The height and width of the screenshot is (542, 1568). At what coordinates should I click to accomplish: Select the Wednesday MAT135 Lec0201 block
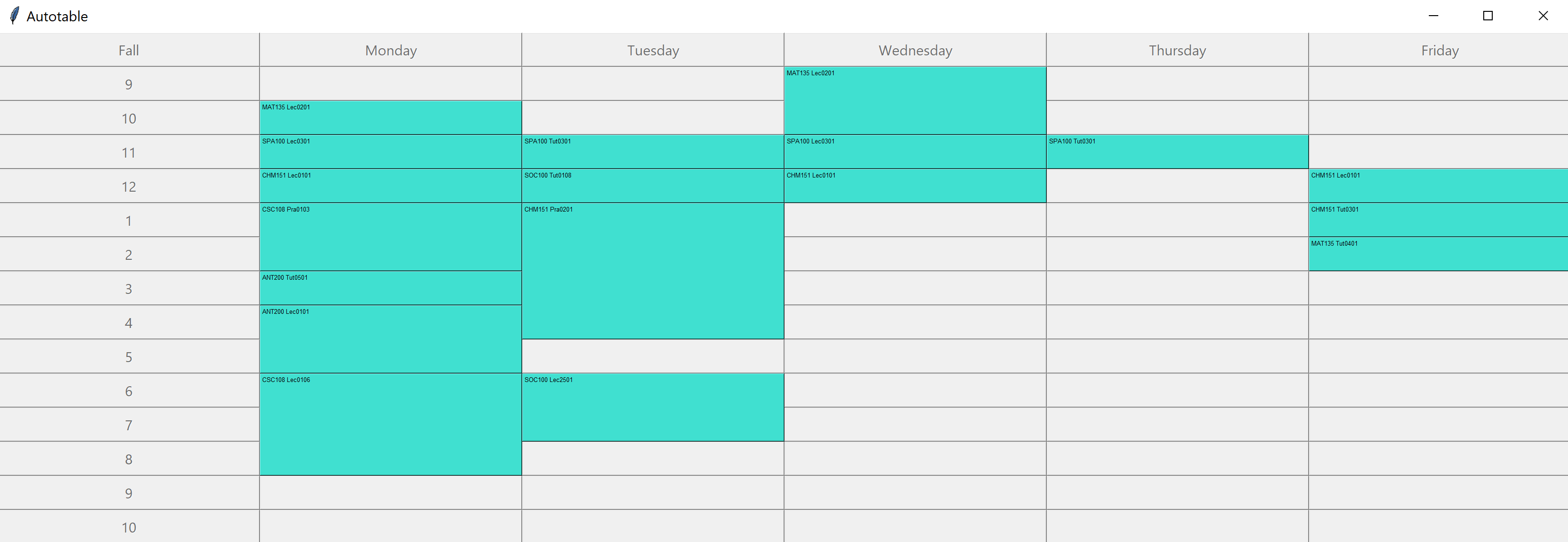coord(916,101)
